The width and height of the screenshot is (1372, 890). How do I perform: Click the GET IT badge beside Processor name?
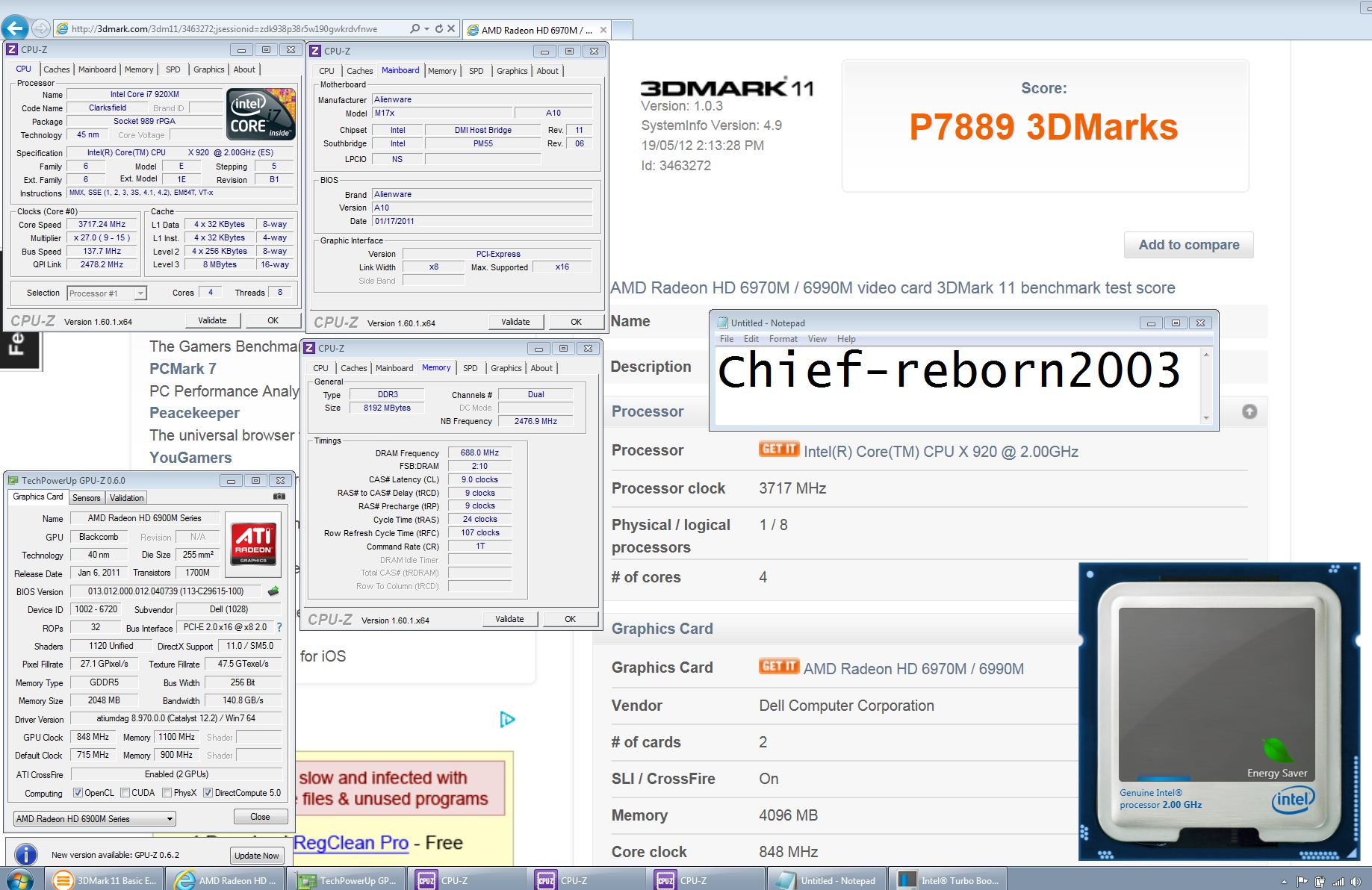(779, 449)
